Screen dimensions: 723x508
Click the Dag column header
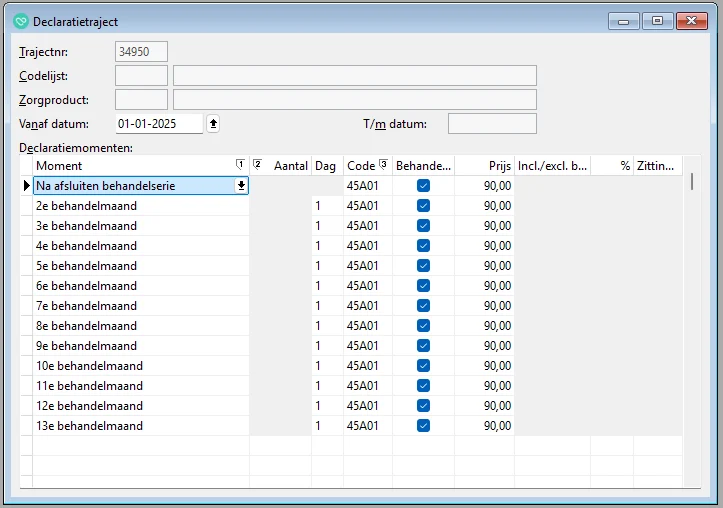tap(326, 165)
